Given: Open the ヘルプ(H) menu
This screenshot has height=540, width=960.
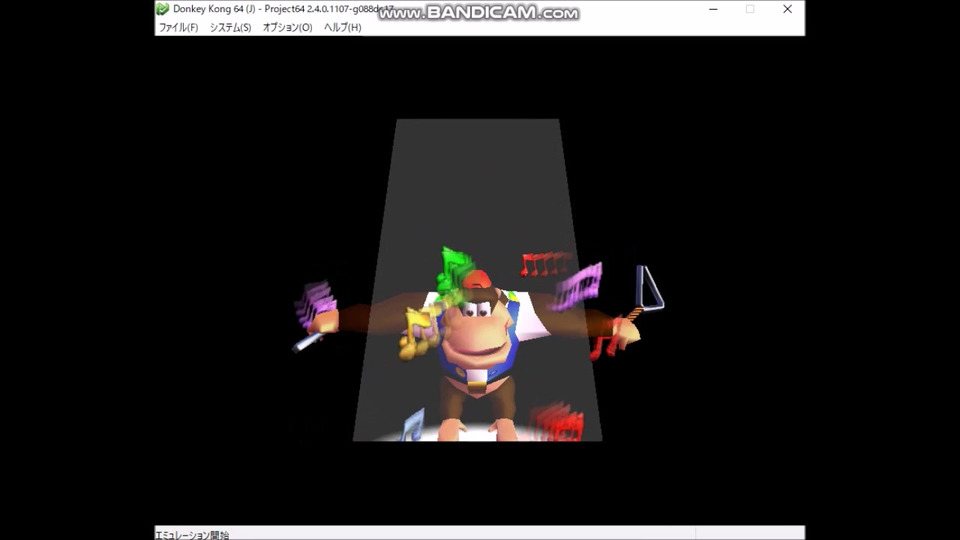Looking at the screenshot, I should click(342, 28).
